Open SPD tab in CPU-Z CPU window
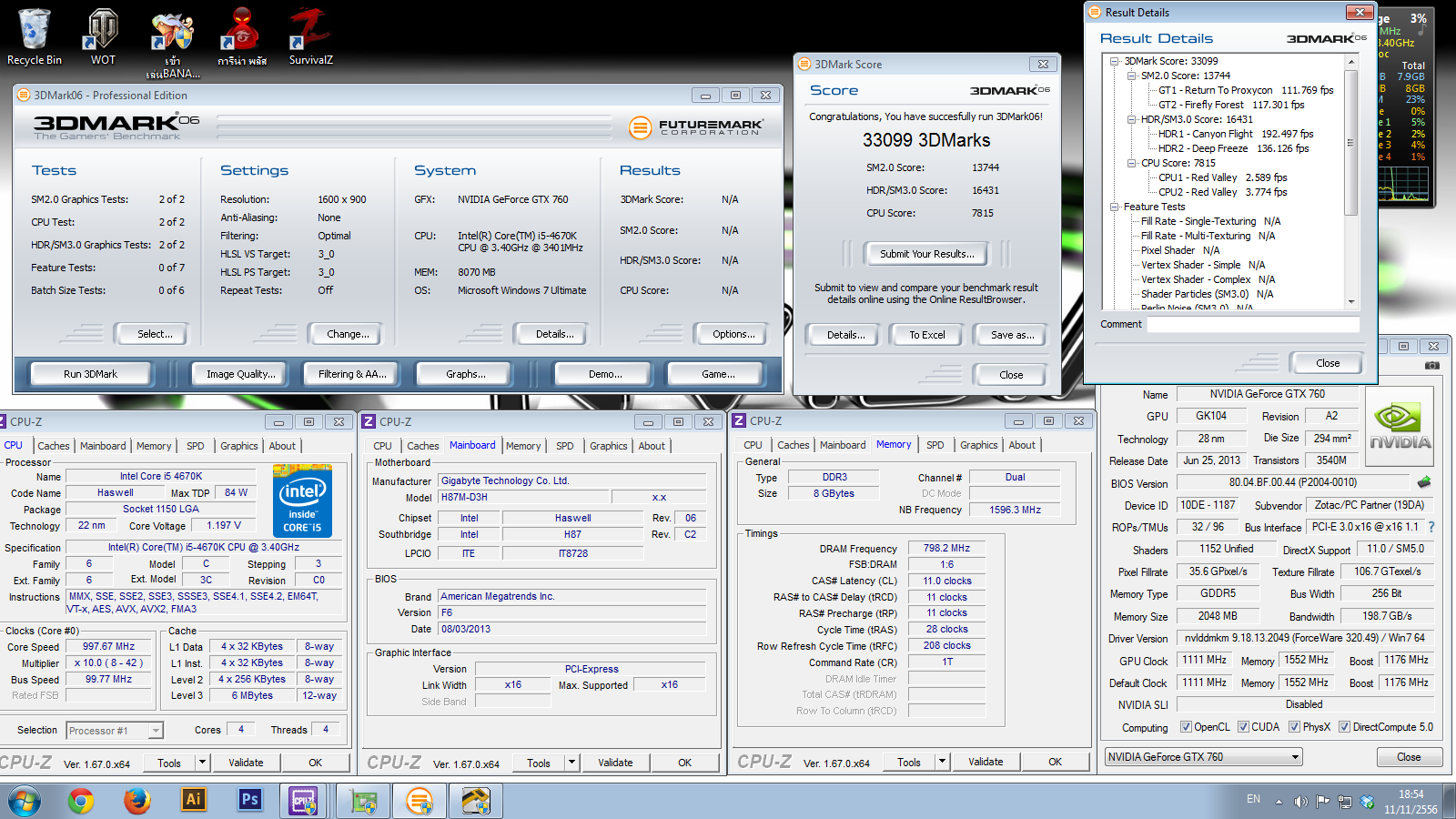1456x819 pixels. (x=195, y=446)
